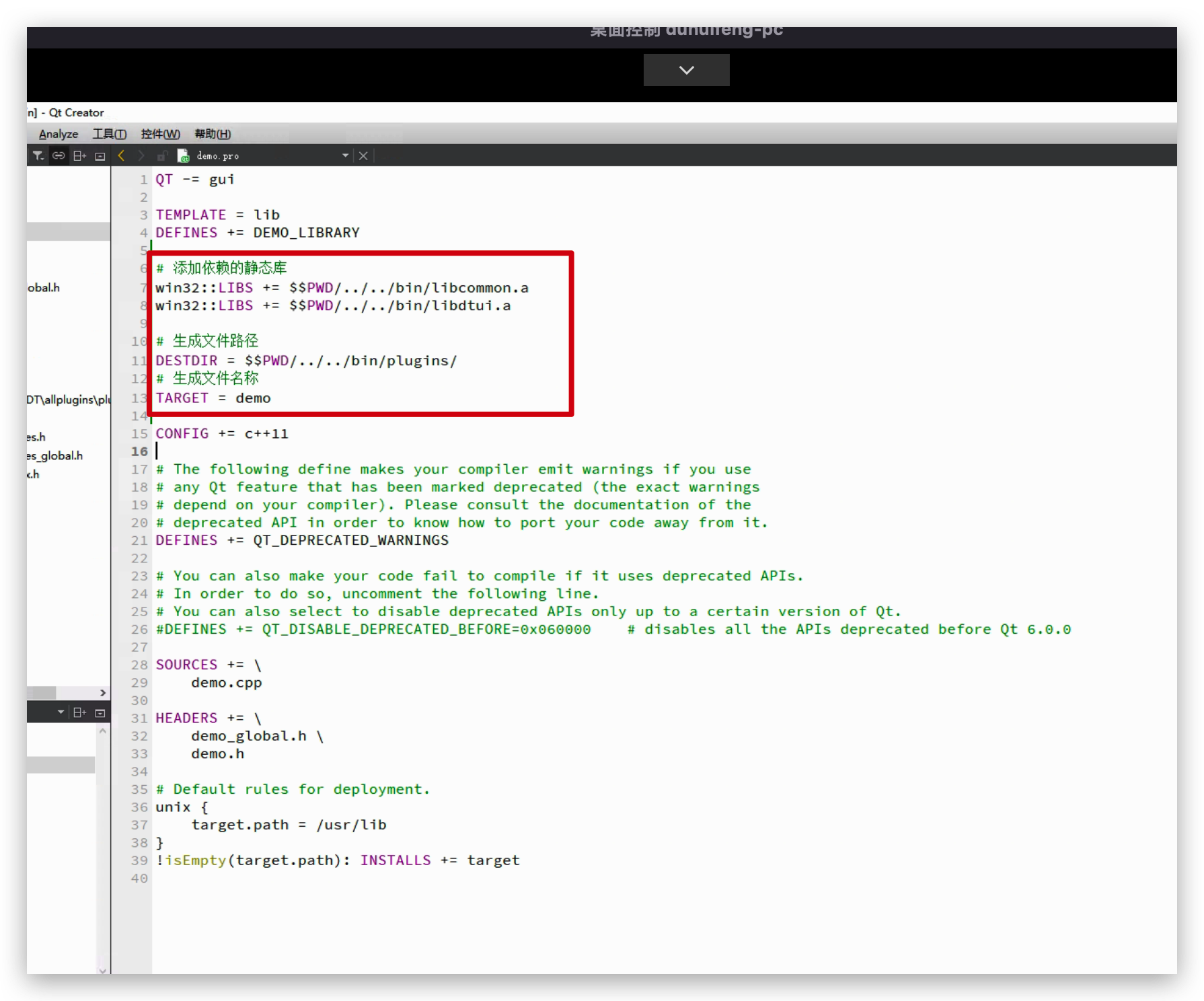Image resolution: width=1204 pixels, height=1001 pixels.
Task: Click line number 16 in gutter
Action: pyautogui.click(x=139, y=451)
